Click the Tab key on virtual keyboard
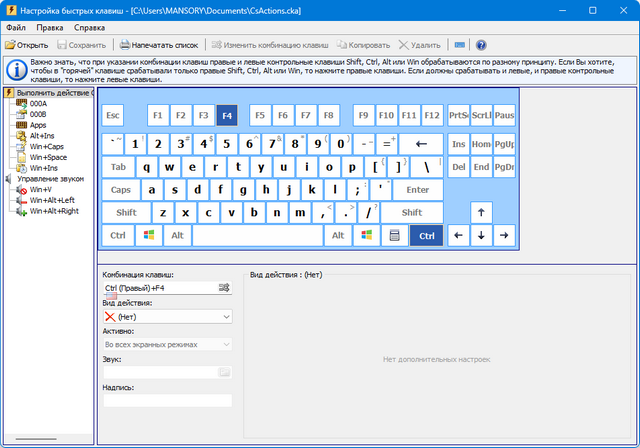The image size is (640, 448). coord(118,167)
